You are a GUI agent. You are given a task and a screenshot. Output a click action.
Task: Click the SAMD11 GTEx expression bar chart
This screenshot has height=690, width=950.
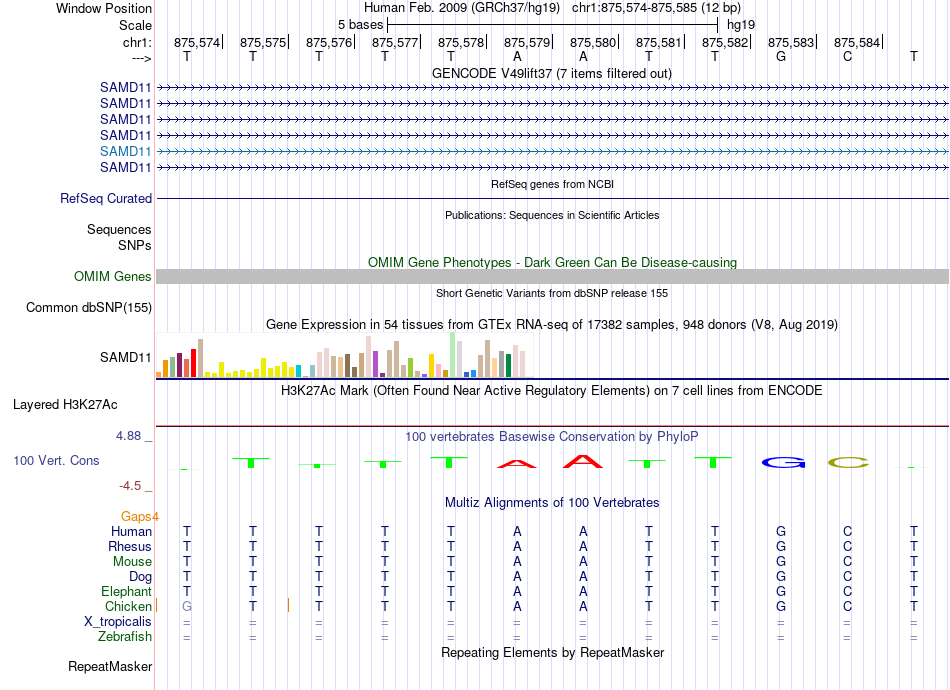point(344,355)
